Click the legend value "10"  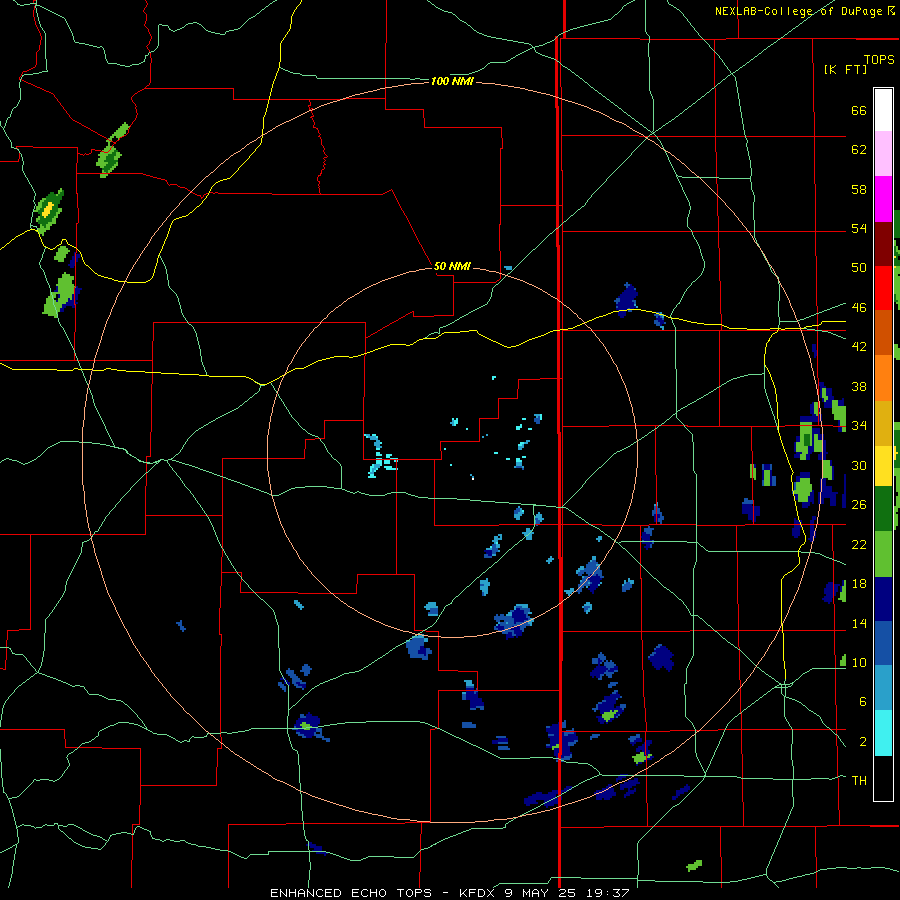pos(859,663)
